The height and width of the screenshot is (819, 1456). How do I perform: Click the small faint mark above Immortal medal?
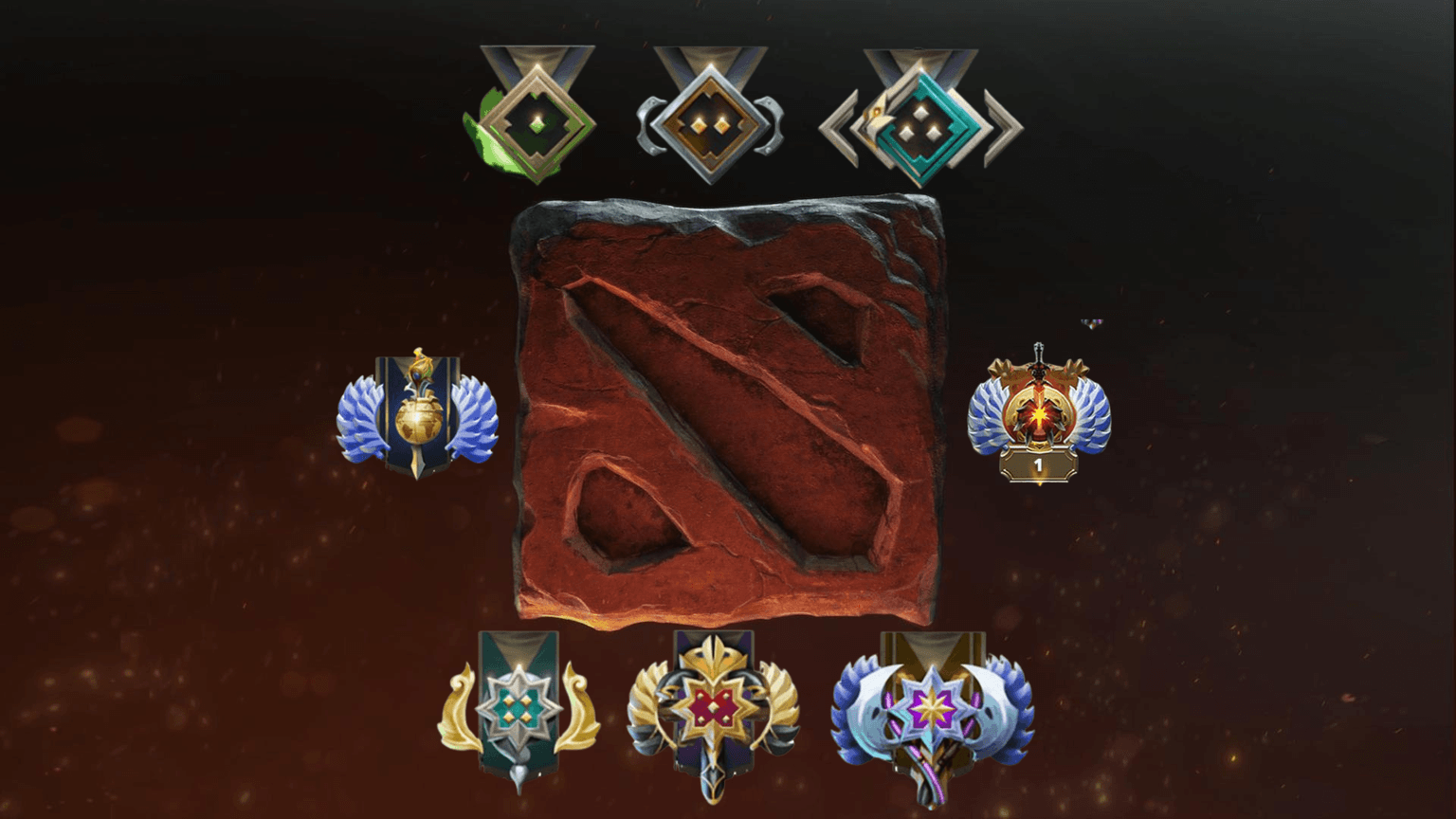tap(1092, 324)
